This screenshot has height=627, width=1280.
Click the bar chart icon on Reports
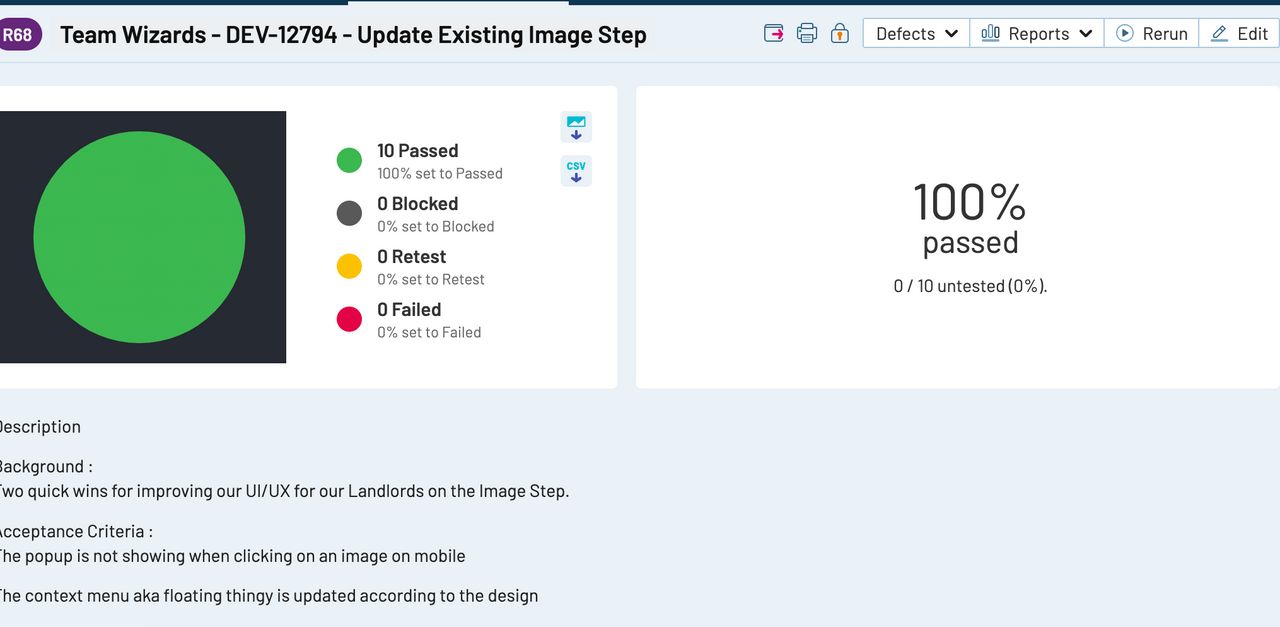coord(990,33)
